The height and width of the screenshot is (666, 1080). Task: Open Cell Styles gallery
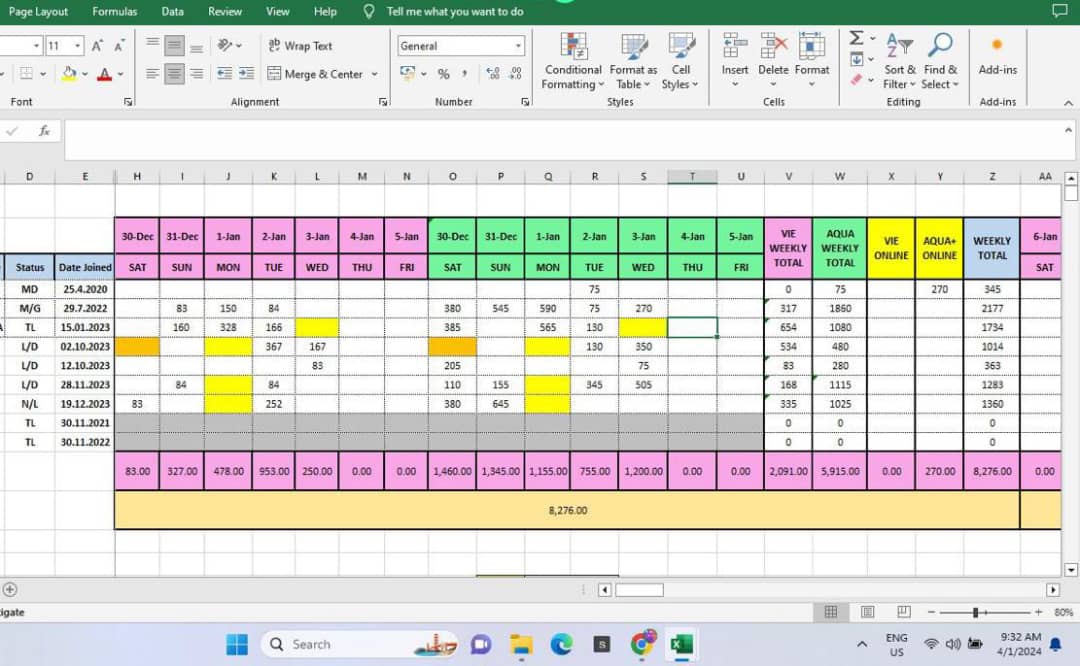point(681,61)
